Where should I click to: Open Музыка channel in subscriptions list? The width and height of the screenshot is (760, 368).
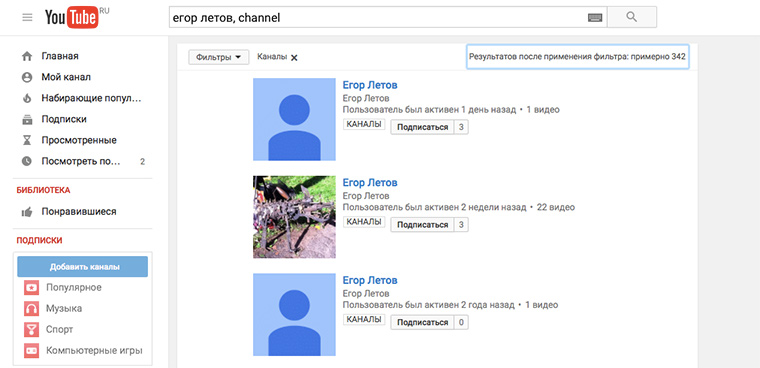pyautogui.click(x=63, y=308)
